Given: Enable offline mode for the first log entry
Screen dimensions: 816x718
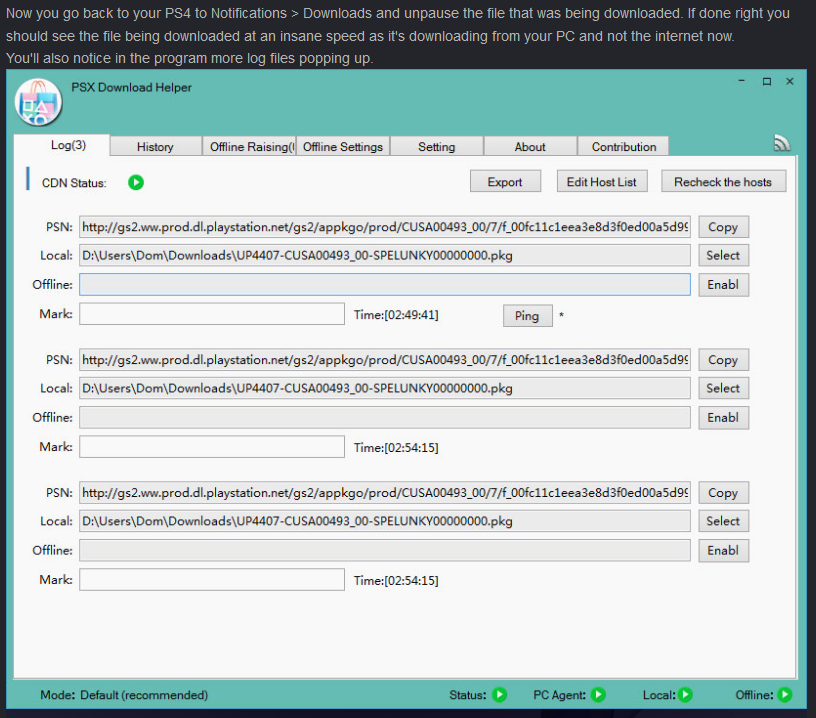Looking at the screenshot, I should [722, 285].
